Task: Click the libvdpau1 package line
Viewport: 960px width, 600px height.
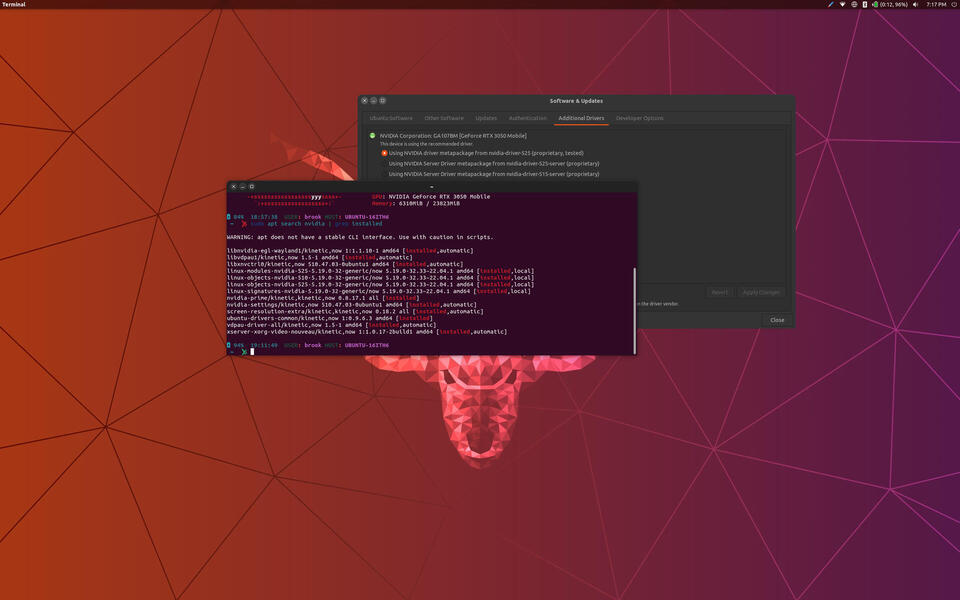Action: coord(320,257)
